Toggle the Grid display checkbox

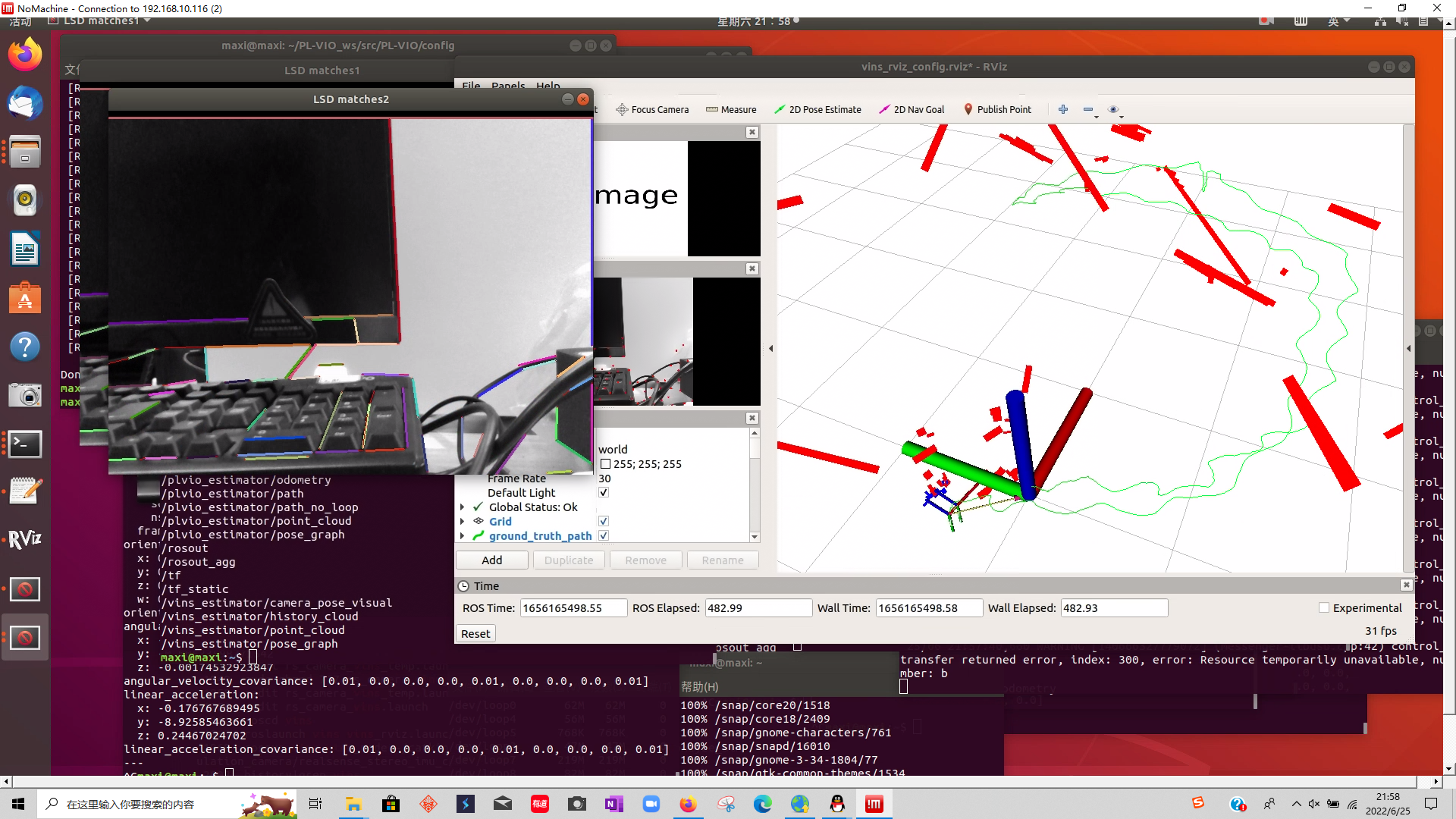(604, 521)
